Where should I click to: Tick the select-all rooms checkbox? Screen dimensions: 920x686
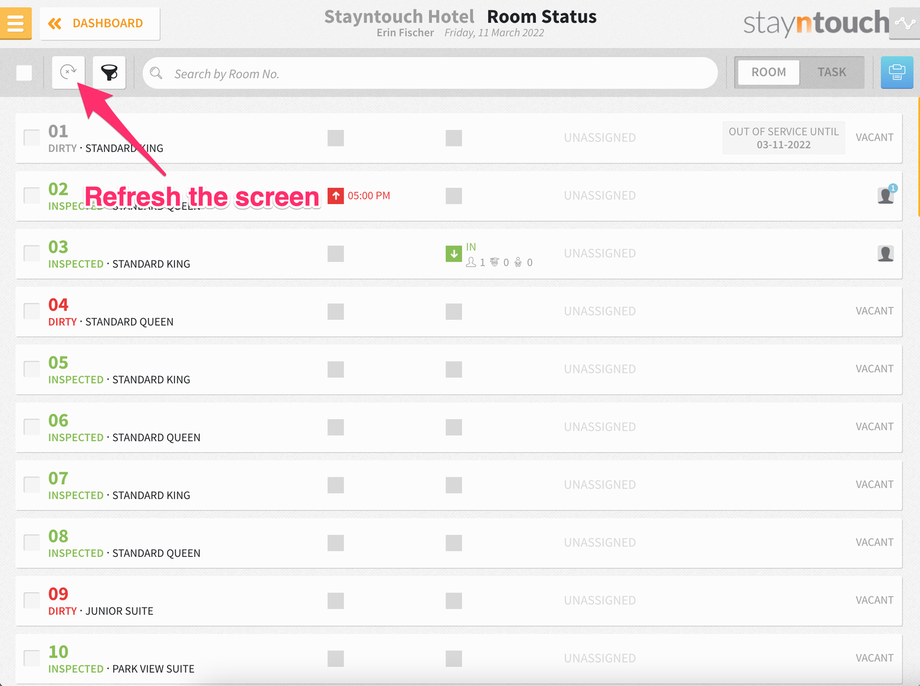(x=24, y=73)
